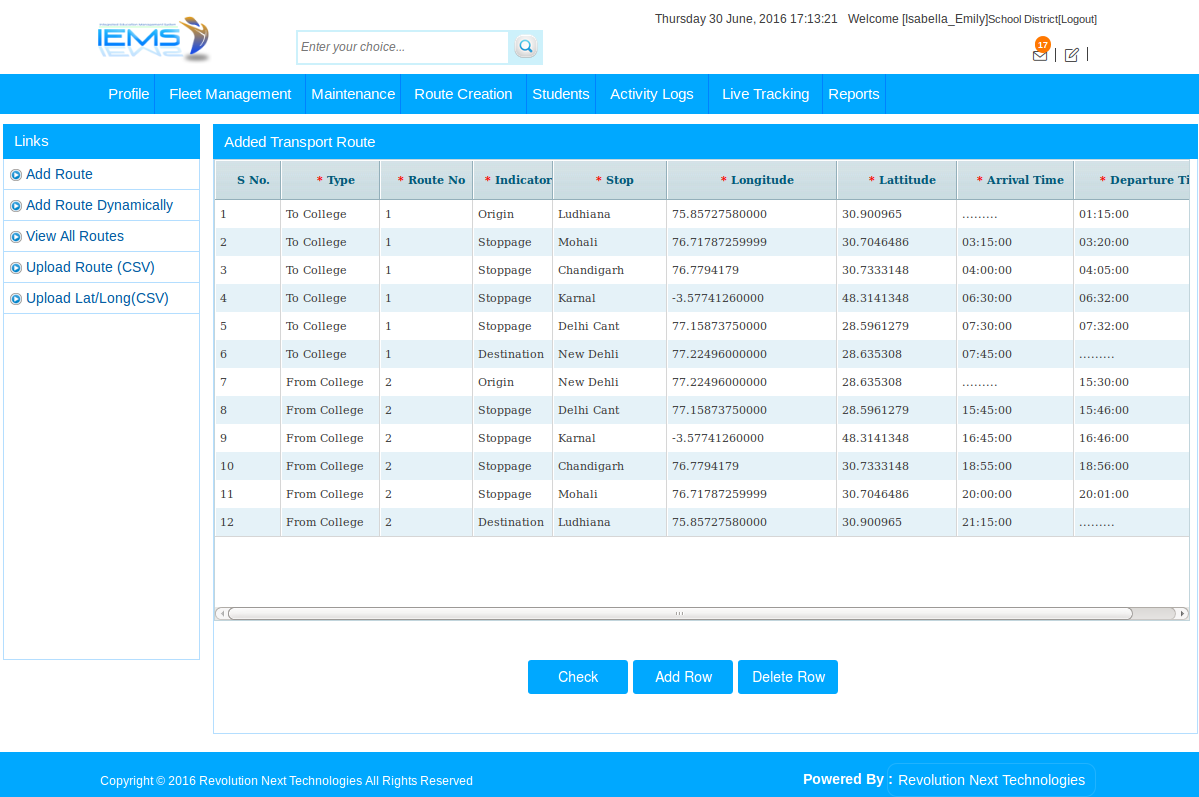
Task: Click the table scrollbar left arrow
Action: pyautogui.click(x=222, y=613)
